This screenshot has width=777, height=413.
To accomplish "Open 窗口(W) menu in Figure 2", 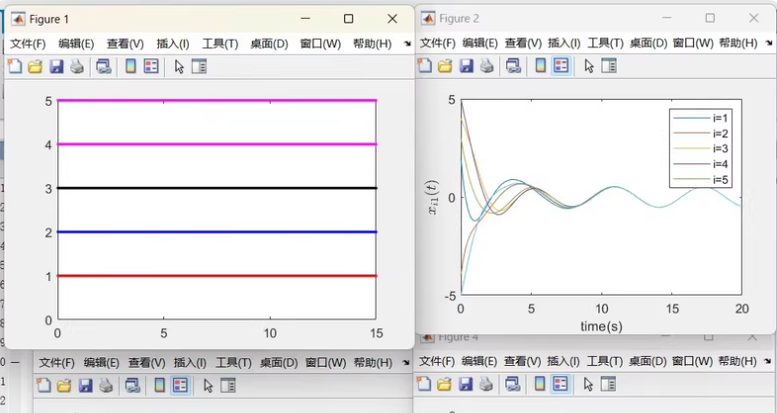I will pyautogui.click(x=693, y=43).
